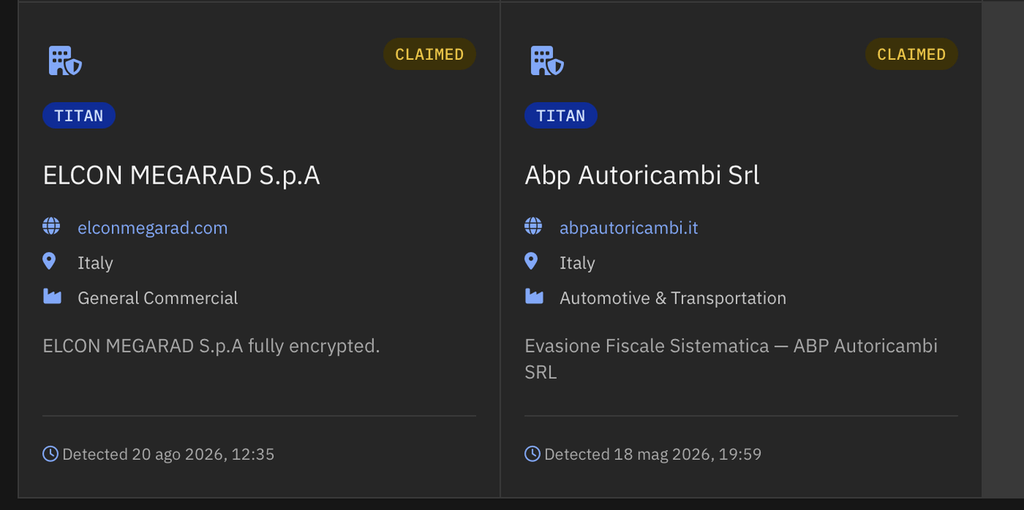Click clock icon beside Detected 20 ago 2026

click(x=50, y=453)
